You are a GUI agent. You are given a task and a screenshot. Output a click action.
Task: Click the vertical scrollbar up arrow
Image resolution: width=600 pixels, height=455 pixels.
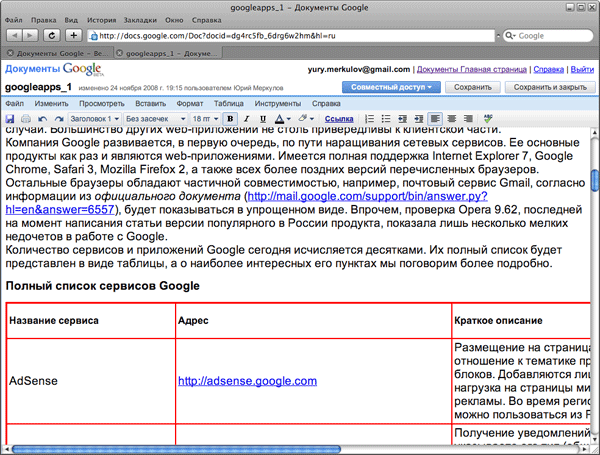click(595, 132)
